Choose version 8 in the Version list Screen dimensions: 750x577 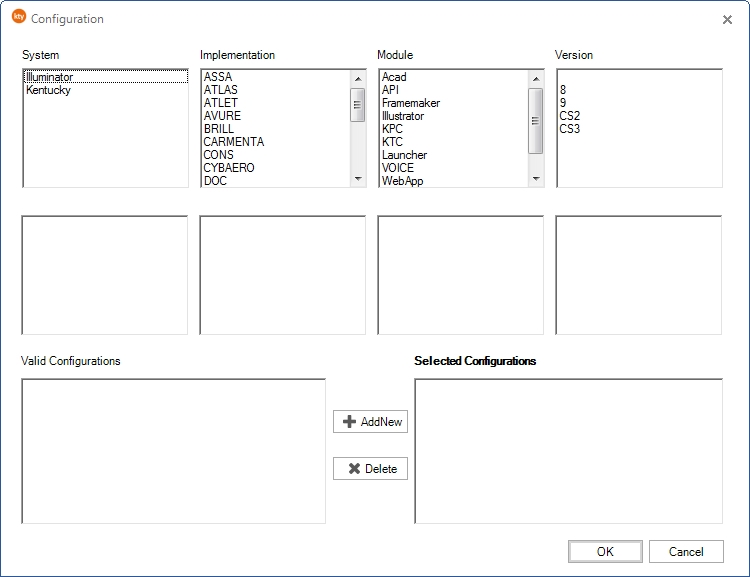pyautogui.click(x=563, y=90)
